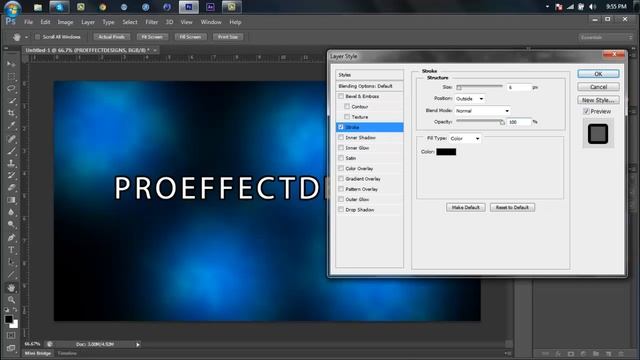Open the Hand tool preset picker arrow
Screen dimensions: 640x360
(27, 37)
